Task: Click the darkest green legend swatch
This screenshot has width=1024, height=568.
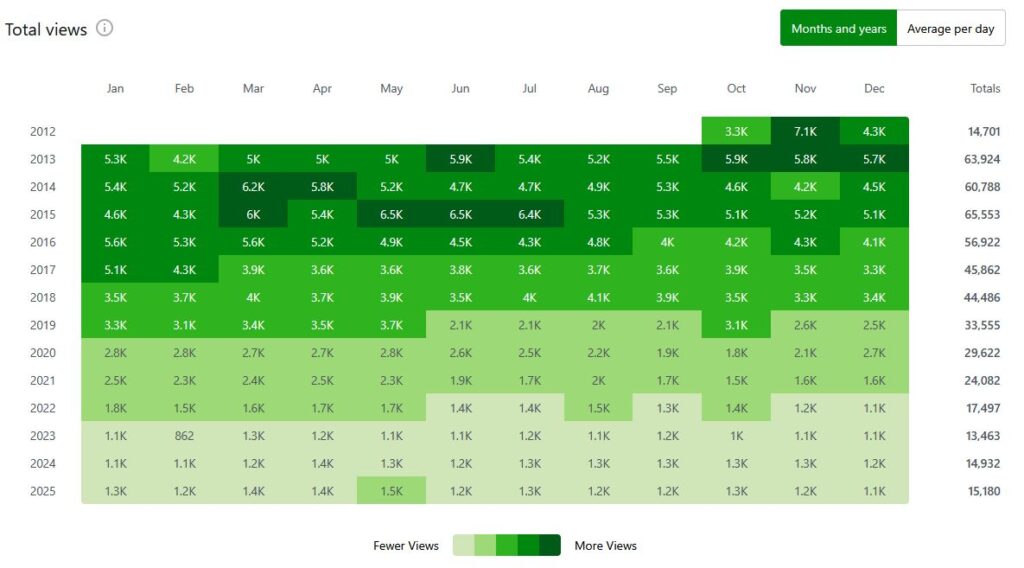Action: pos(550,545)
